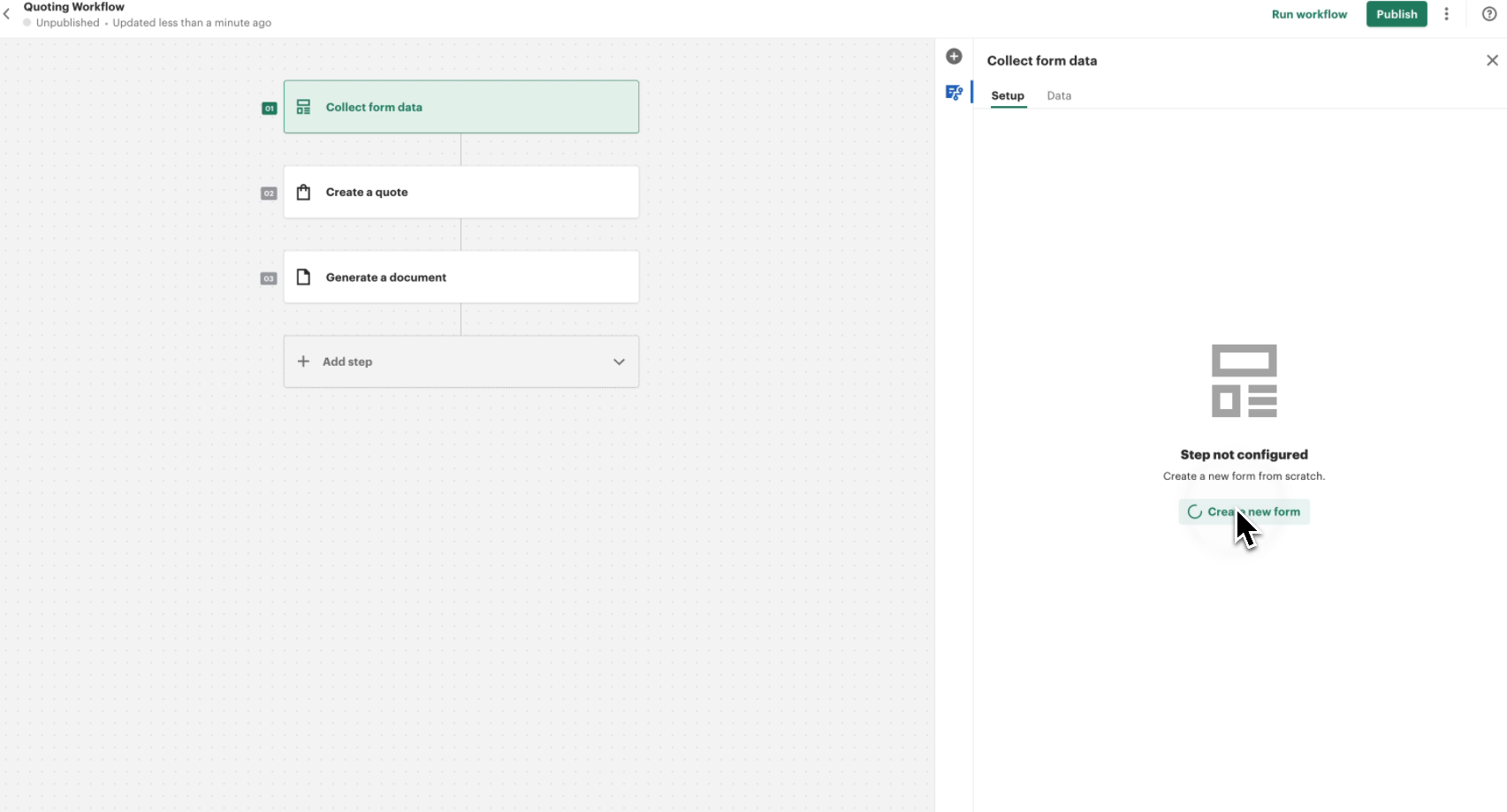This screenshot has height=812, width=1507.
Task: Select the form step icon in sidebar
Action: click(x=954, y=93)
